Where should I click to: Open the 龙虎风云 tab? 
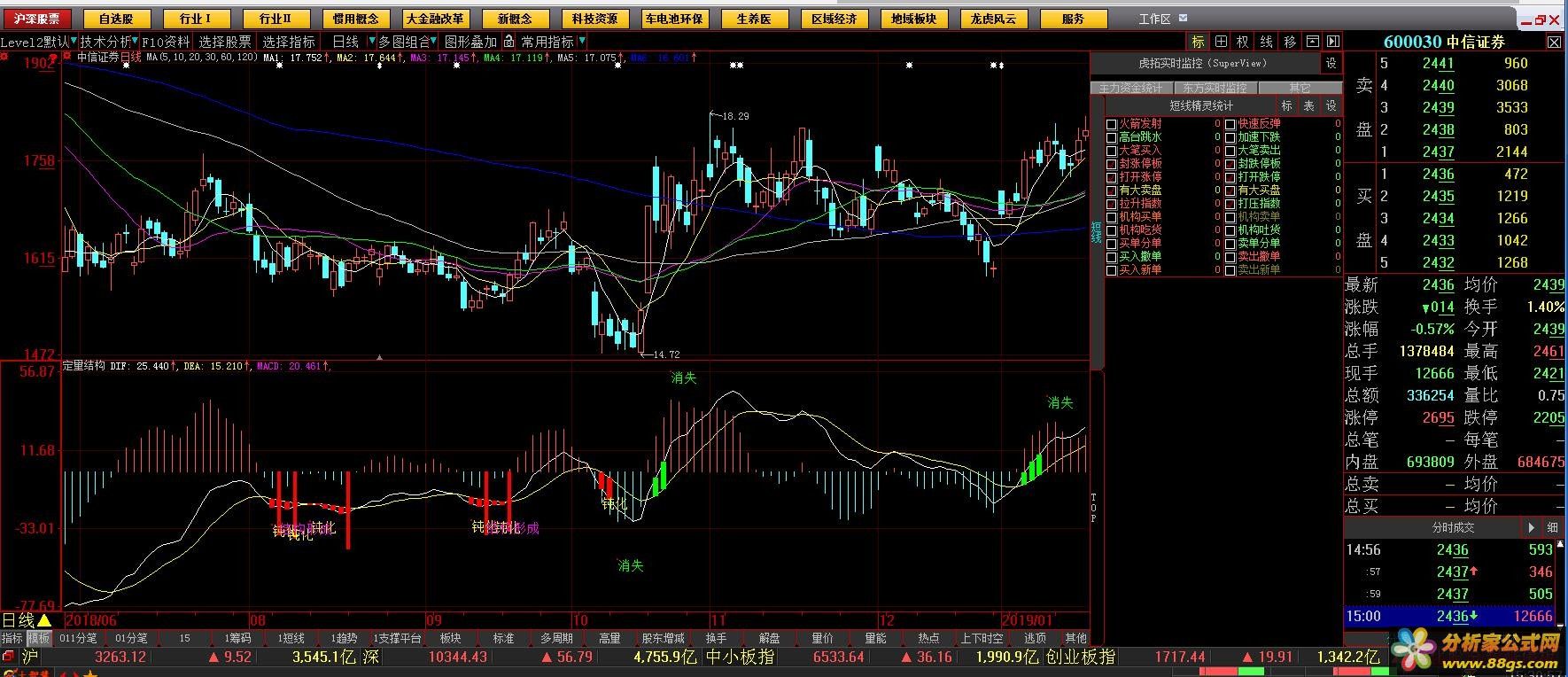pos(993,19)
